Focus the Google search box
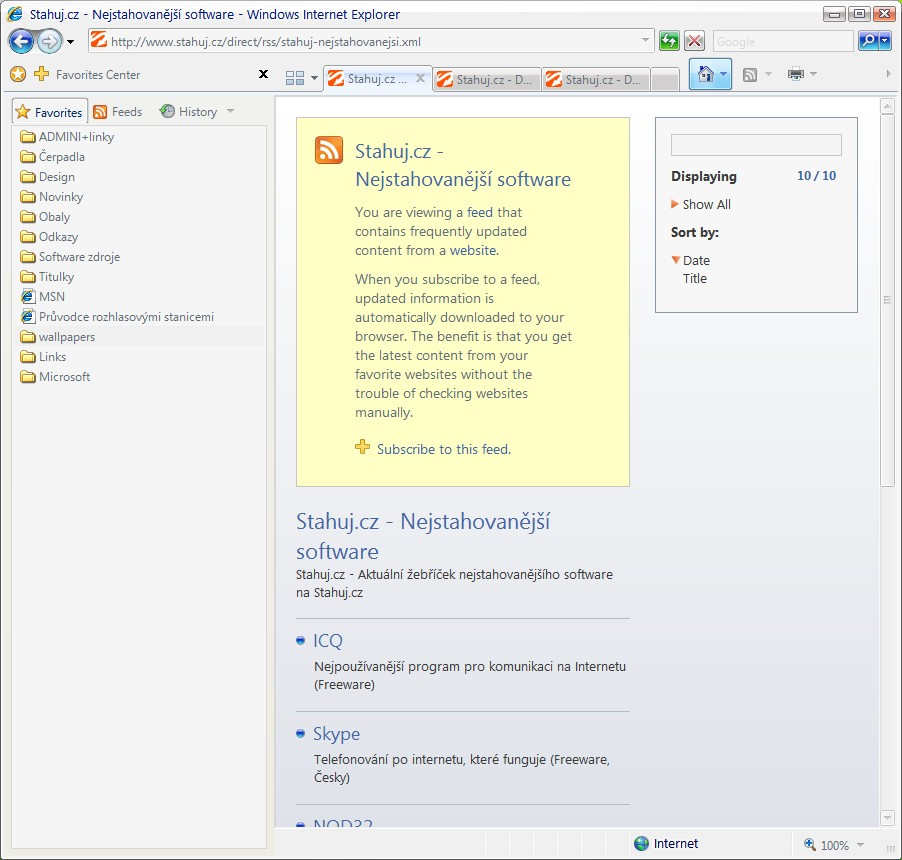Image resolution: width=902 pixels, height=860 pixels. [x=783, y=41]
